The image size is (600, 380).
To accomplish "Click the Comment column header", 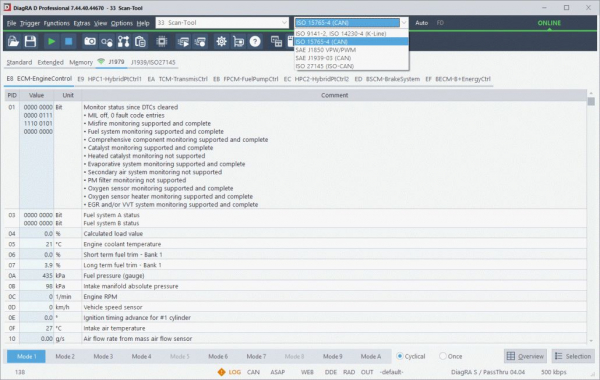I will (x=334, y=95).
